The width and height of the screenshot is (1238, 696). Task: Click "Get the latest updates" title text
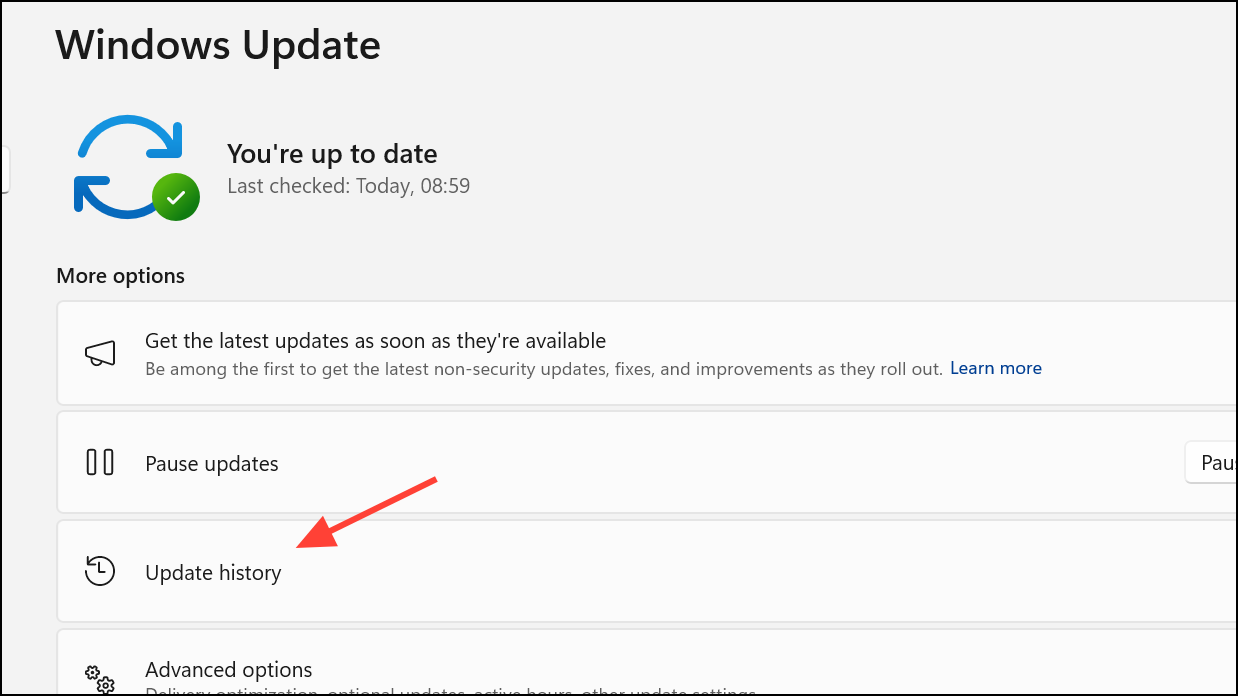(376, 341)
